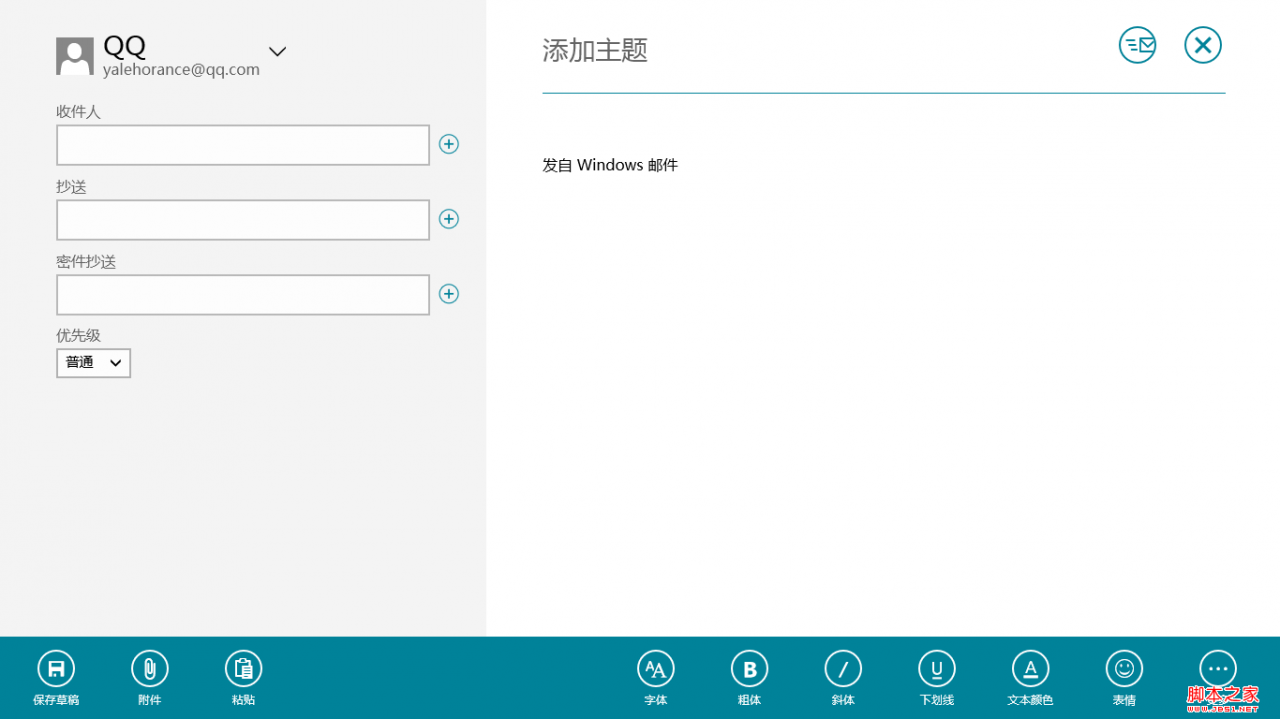Click the 密件抄送 BCC input field
Screen dimensions: 1280x719
(x=243, y=295)
